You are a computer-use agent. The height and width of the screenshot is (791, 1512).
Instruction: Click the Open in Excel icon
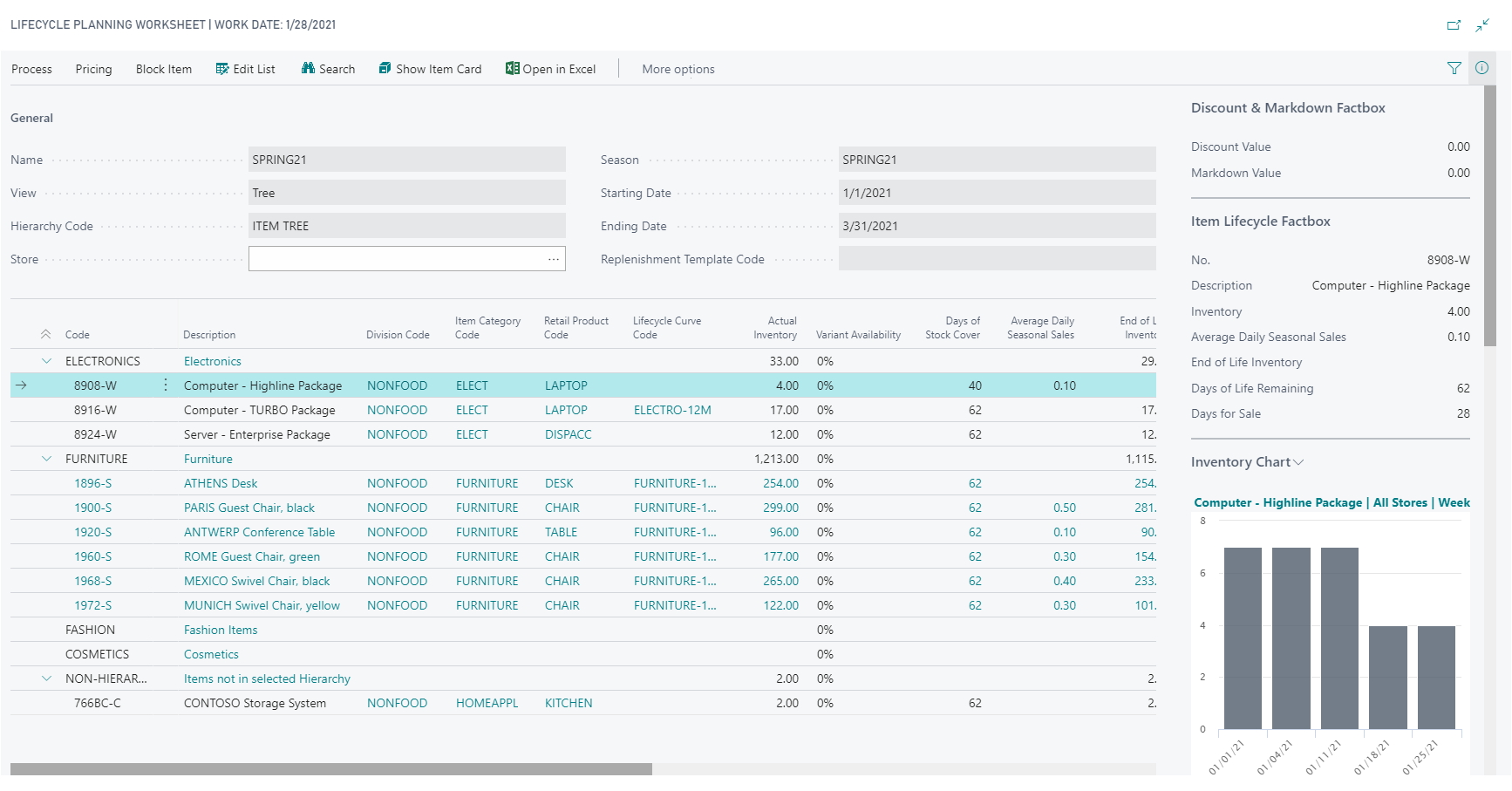[x=513, y=68]
